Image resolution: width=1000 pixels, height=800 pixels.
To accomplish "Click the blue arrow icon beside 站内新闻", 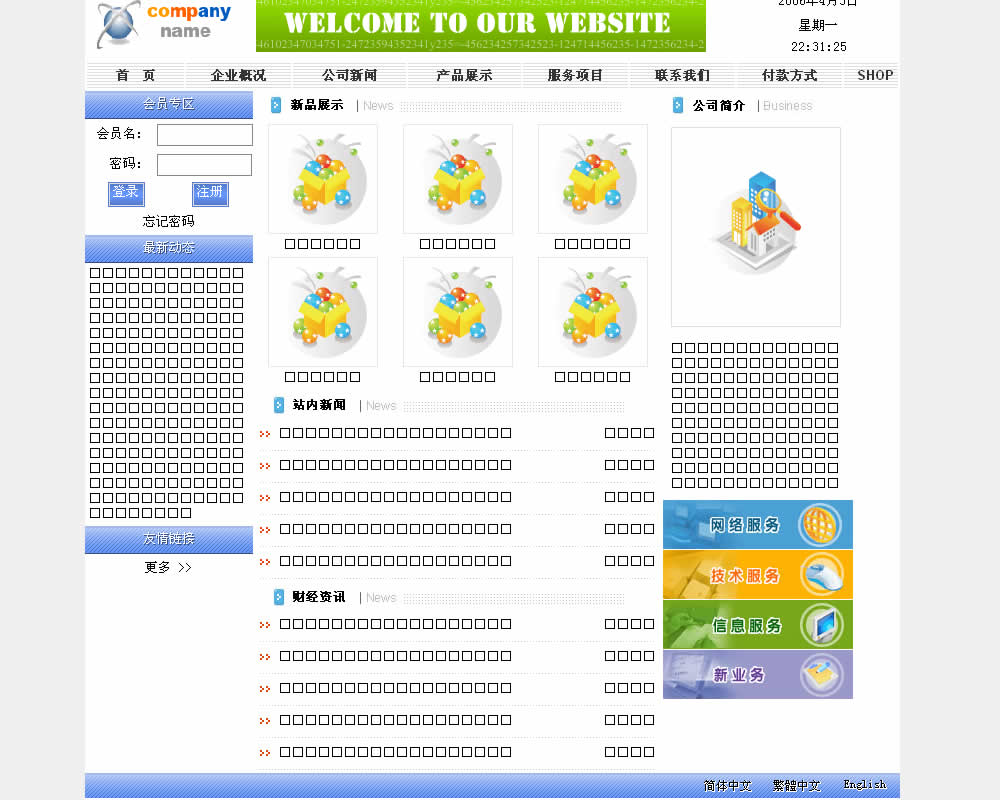I will pos(279,405).
